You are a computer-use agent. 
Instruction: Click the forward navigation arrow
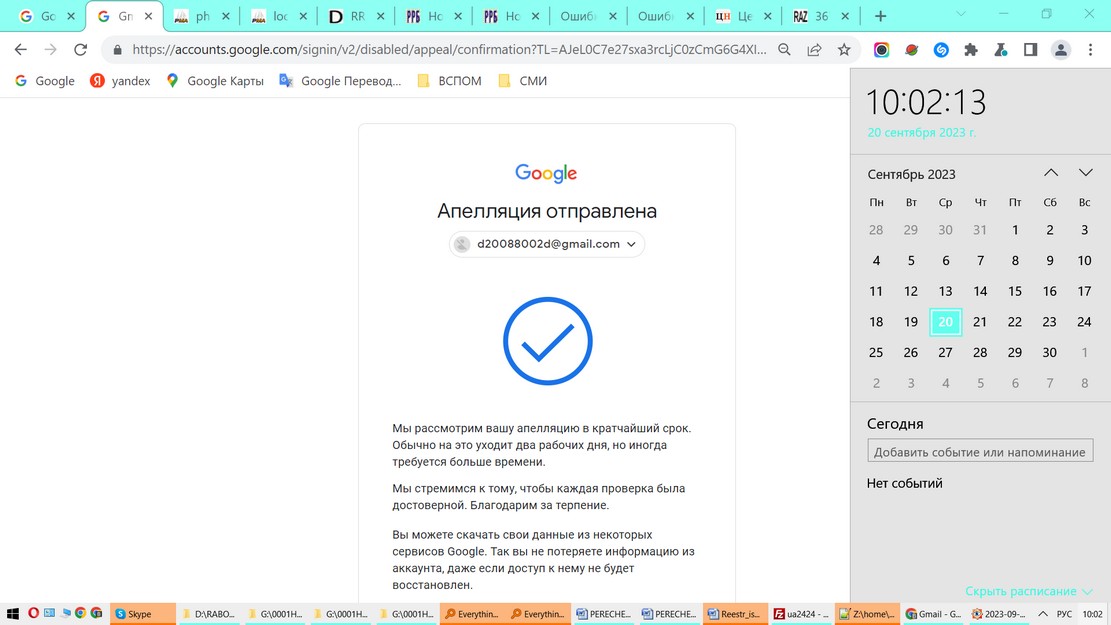pyautogui.click(x=50, y=50)
